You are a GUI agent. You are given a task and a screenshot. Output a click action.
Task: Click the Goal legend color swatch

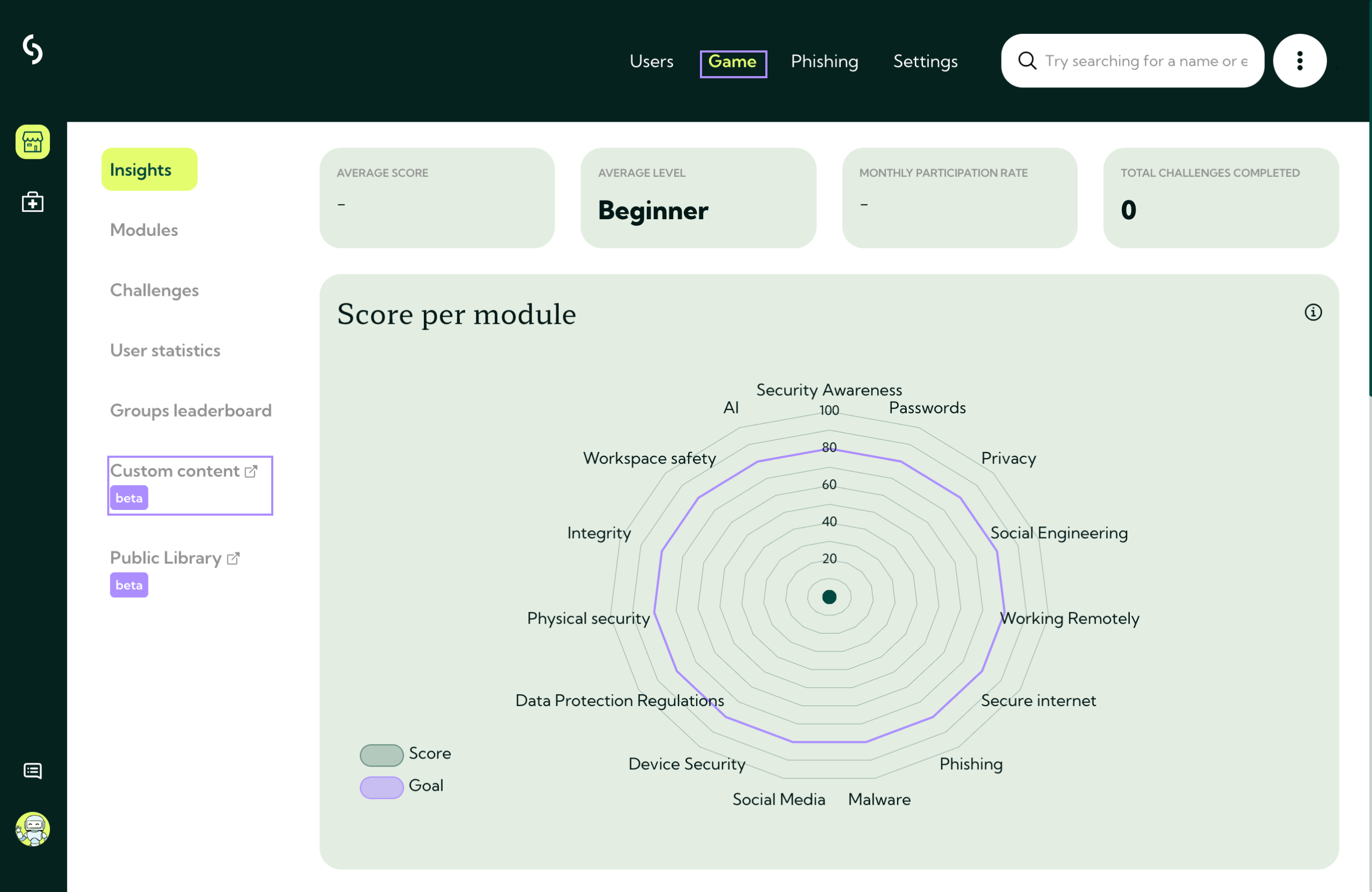point(381,787)
